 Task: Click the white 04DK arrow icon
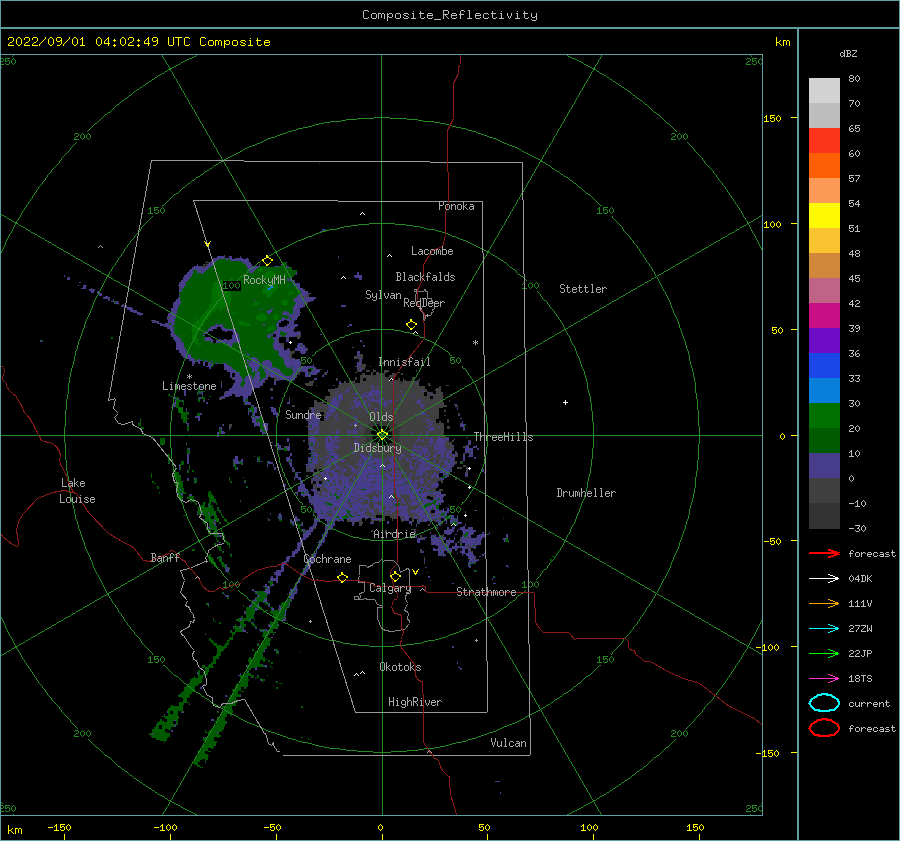pos(824,578)
